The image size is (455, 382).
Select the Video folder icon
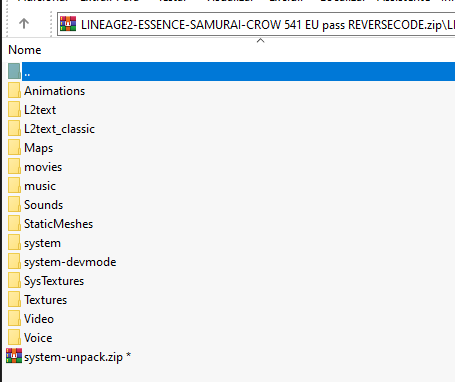click(x=14, y=319)
